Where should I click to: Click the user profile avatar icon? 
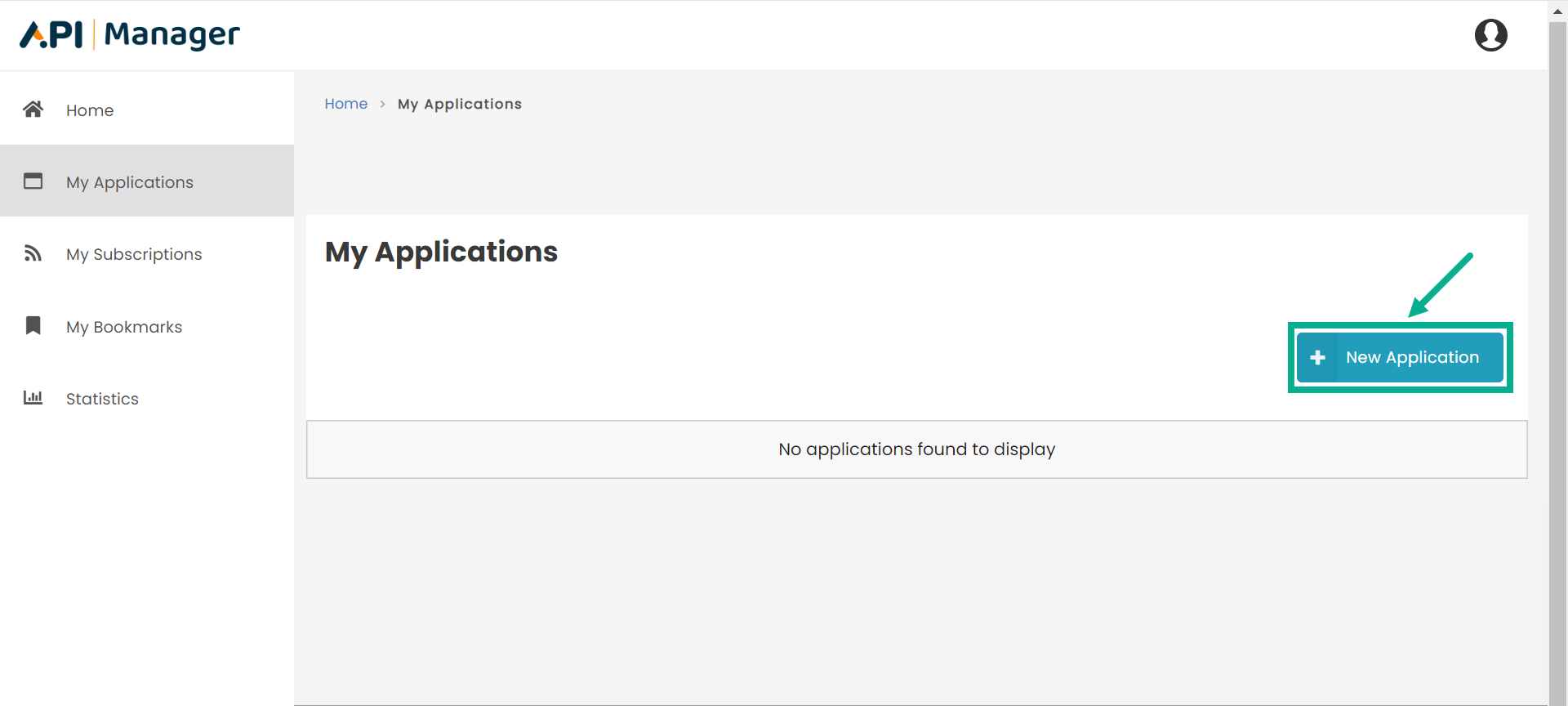click(1490, 35)
